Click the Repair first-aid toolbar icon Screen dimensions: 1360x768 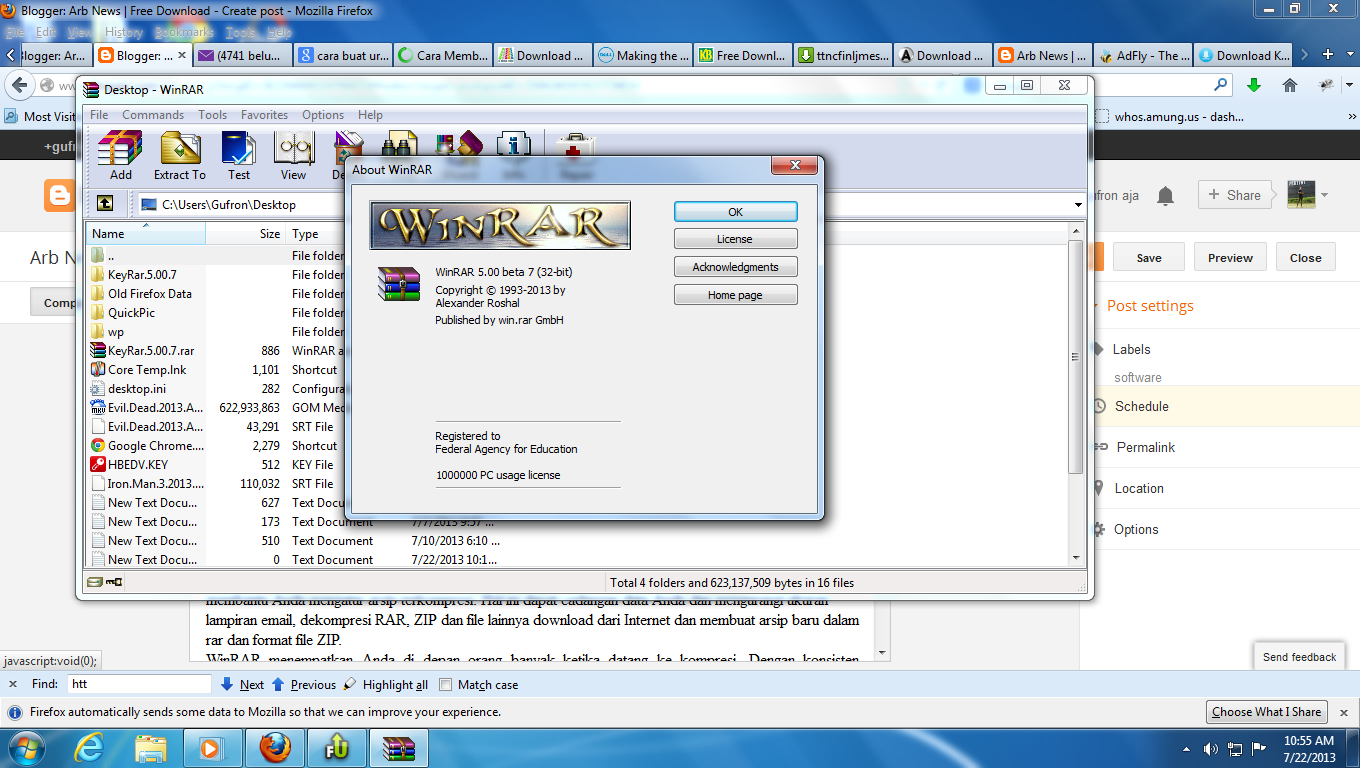point(575,147)
